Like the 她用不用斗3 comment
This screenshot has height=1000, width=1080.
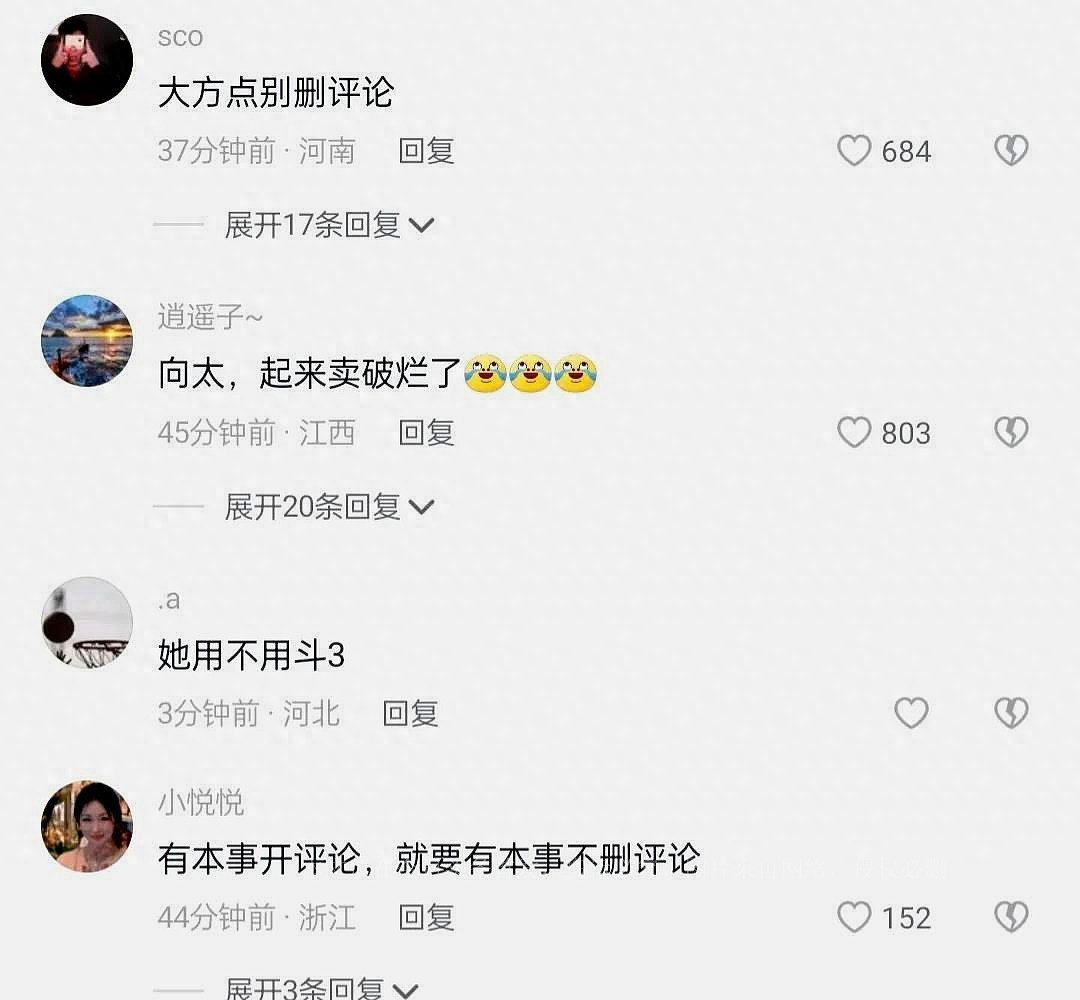coord(911,713)
